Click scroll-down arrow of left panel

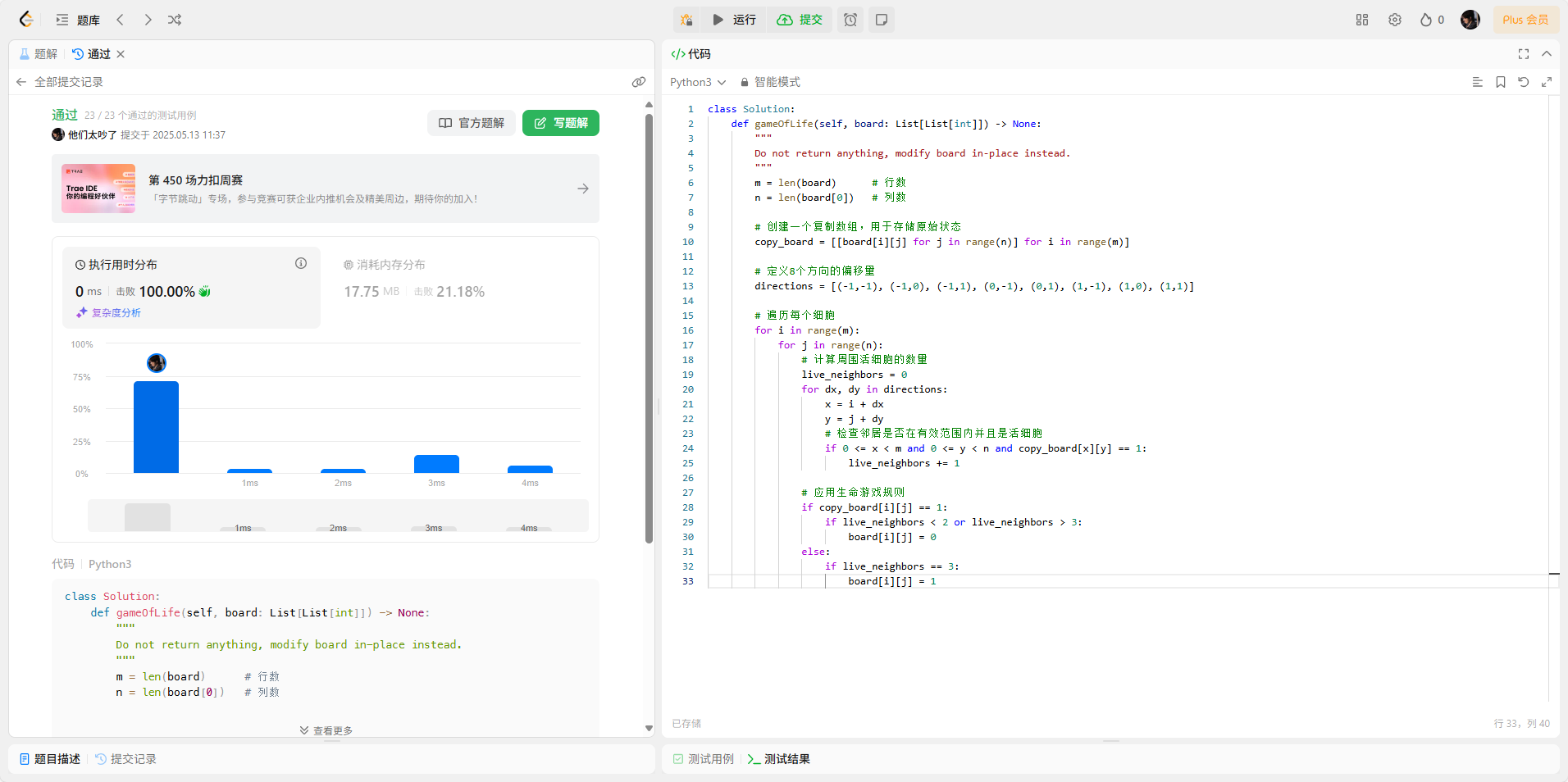coord(649,728)
